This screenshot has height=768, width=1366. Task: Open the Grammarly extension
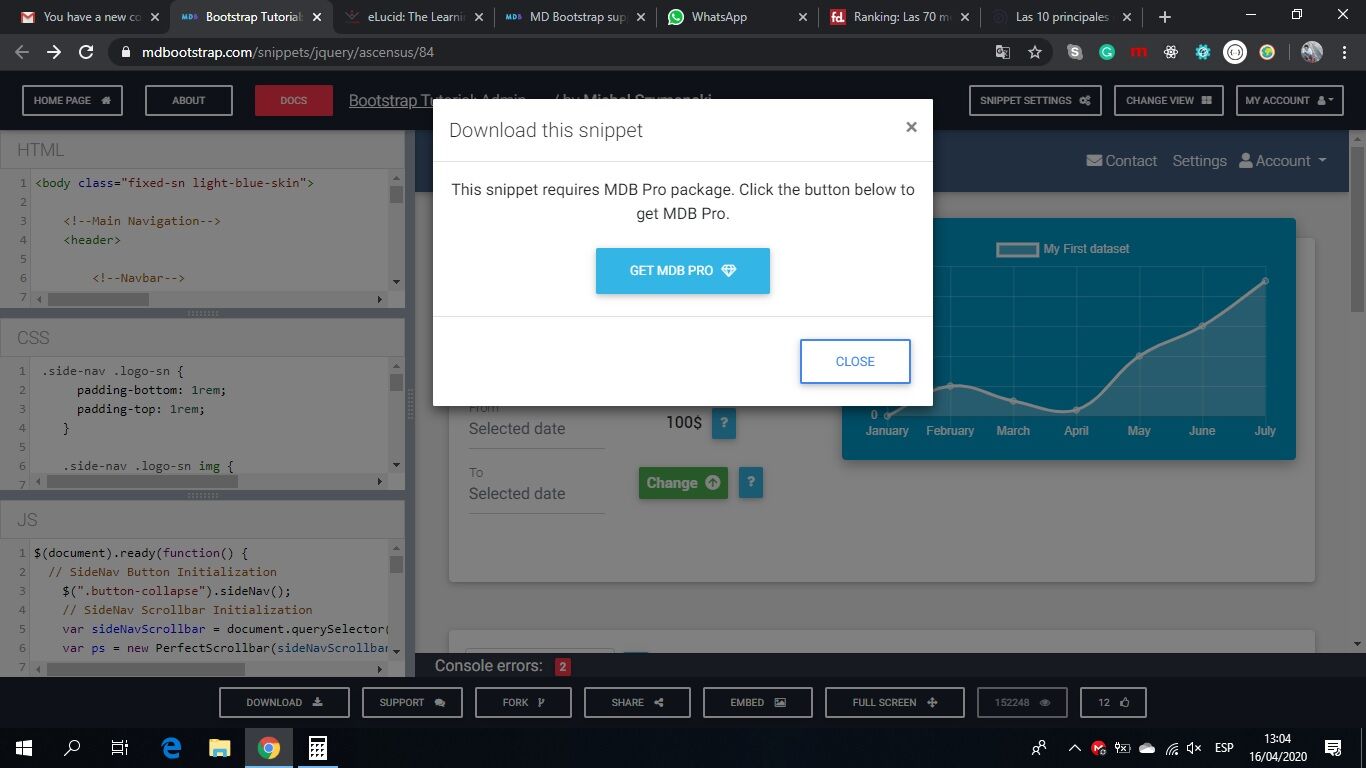pos(1107,52)
